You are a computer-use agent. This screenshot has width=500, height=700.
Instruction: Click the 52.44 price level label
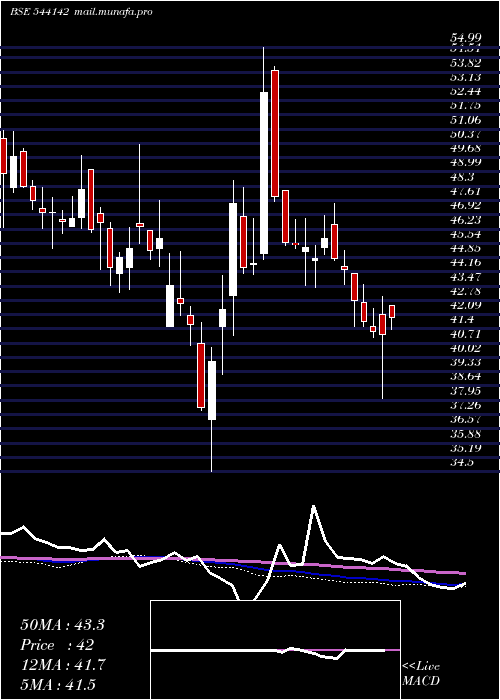[465, 92]
